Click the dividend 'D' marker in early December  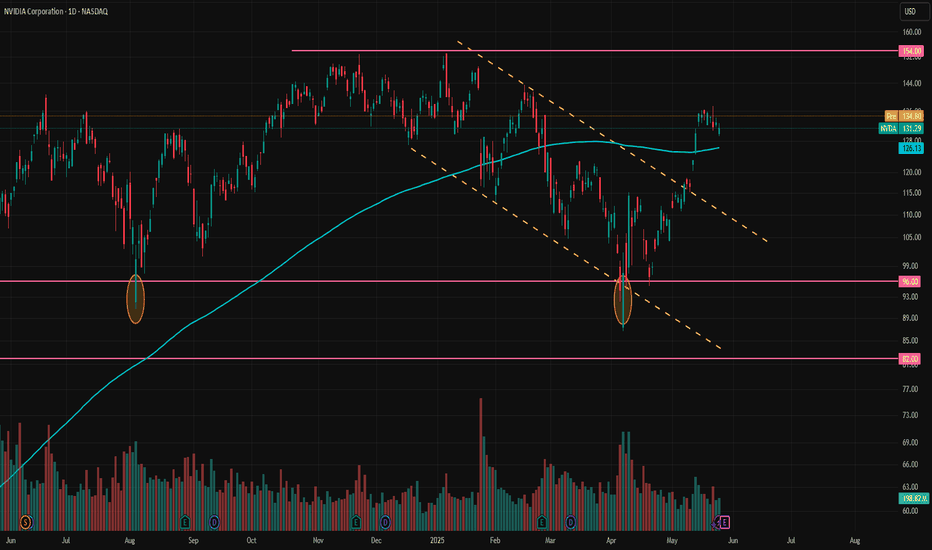(x=385, y=523)
